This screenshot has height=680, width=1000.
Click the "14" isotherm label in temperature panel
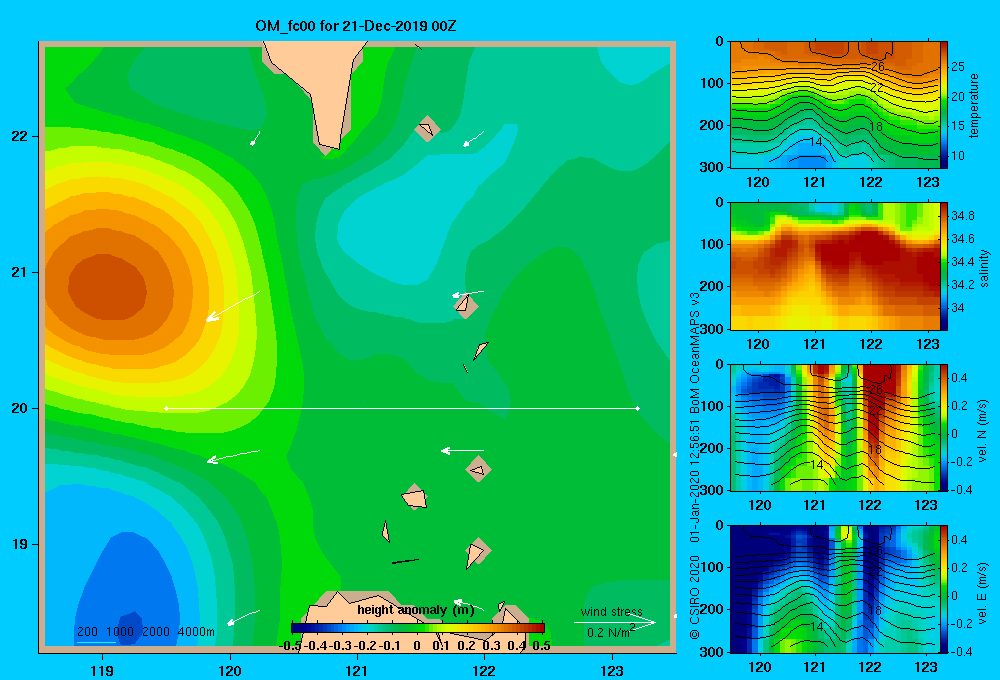pos(816,142)
